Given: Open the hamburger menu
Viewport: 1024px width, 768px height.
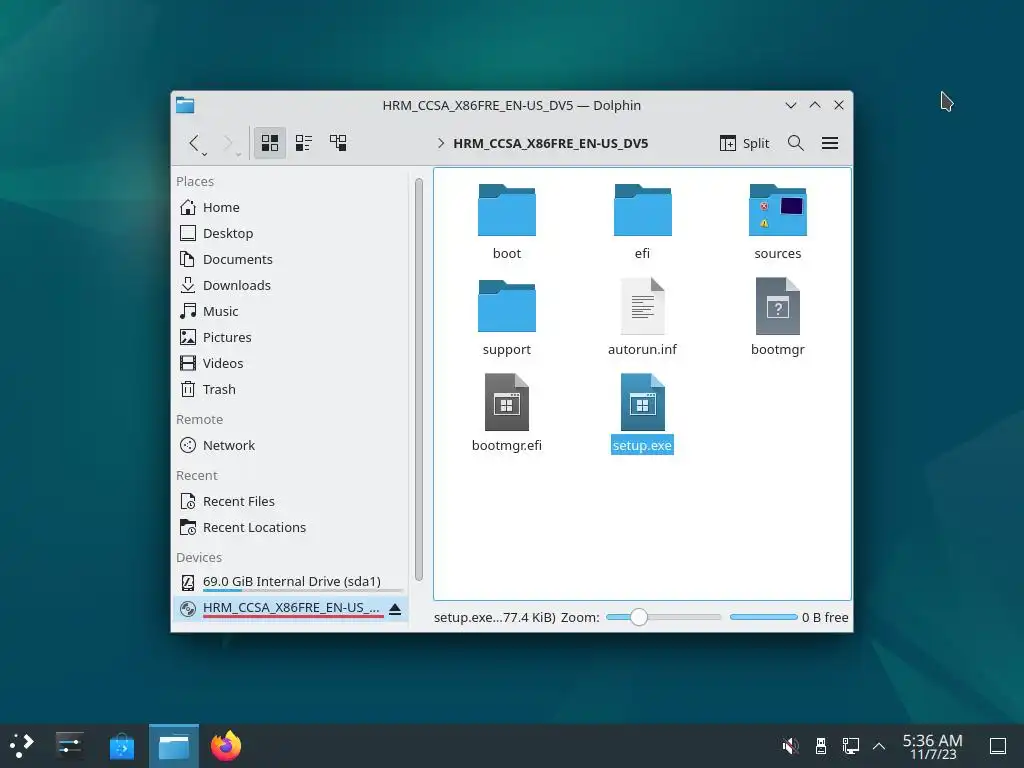Looking at the screenshot, I should tap(830, 143).
